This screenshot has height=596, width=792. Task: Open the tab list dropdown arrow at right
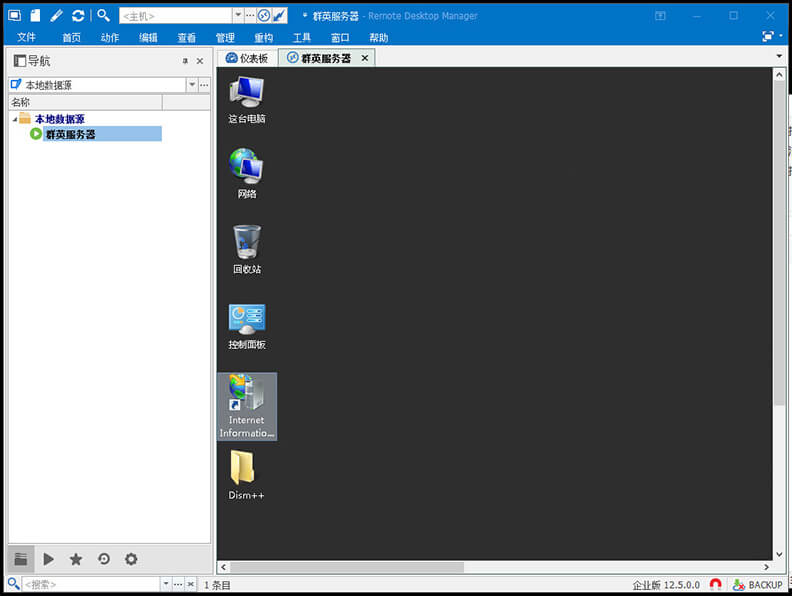(779, 56)
